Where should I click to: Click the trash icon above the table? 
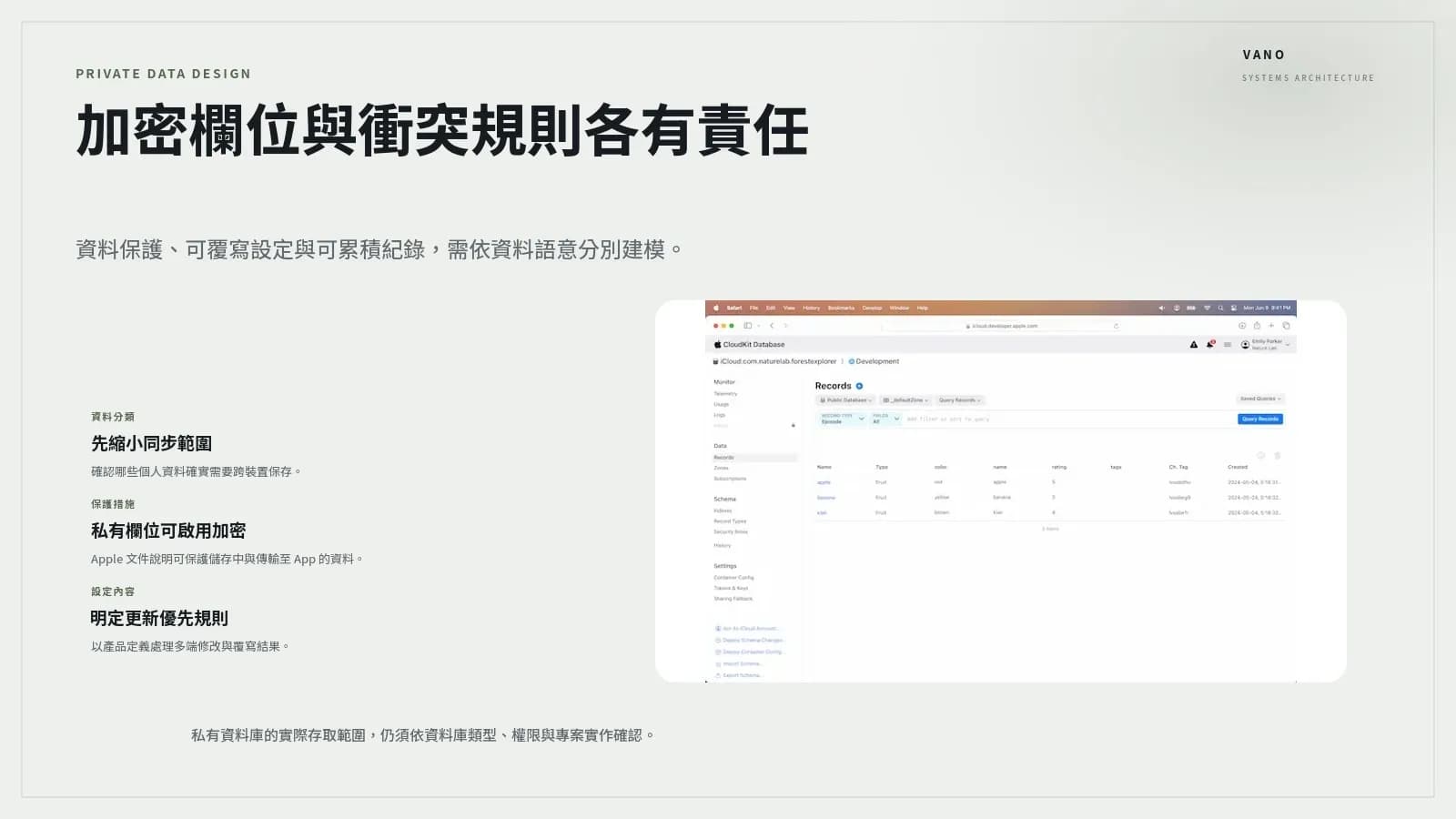pos(1278,455)
